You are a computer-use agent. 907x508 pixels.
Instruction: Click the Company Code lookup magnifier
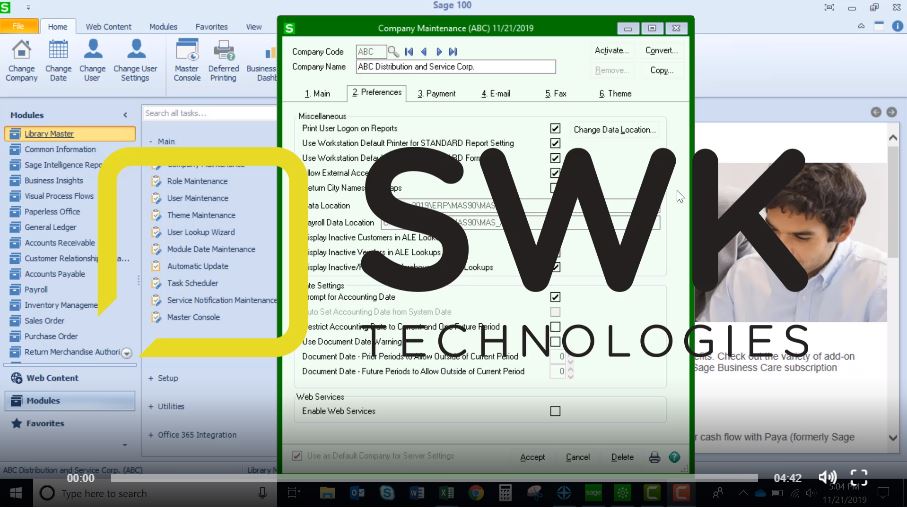[393, 51]
